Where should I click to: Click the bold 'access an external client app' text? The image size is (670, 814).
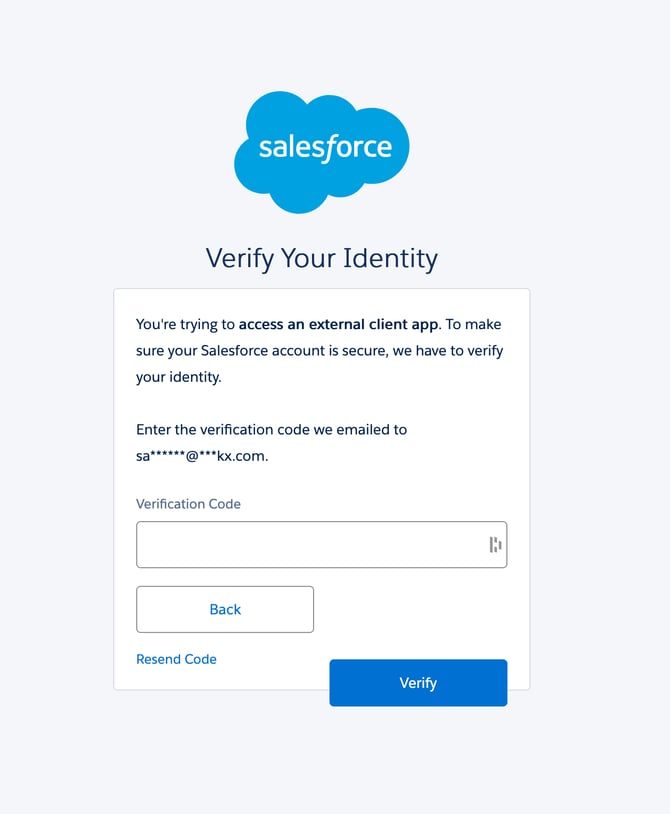[x=338, y=324]
